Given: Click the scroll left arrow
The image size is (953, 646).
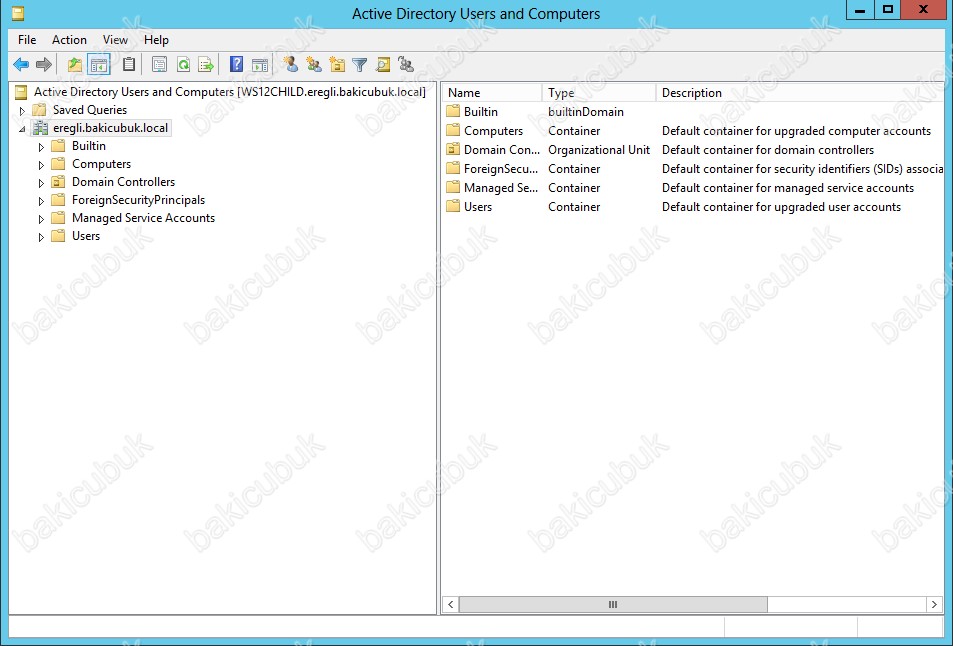Looking at the screenshot, I should [450, 605].
